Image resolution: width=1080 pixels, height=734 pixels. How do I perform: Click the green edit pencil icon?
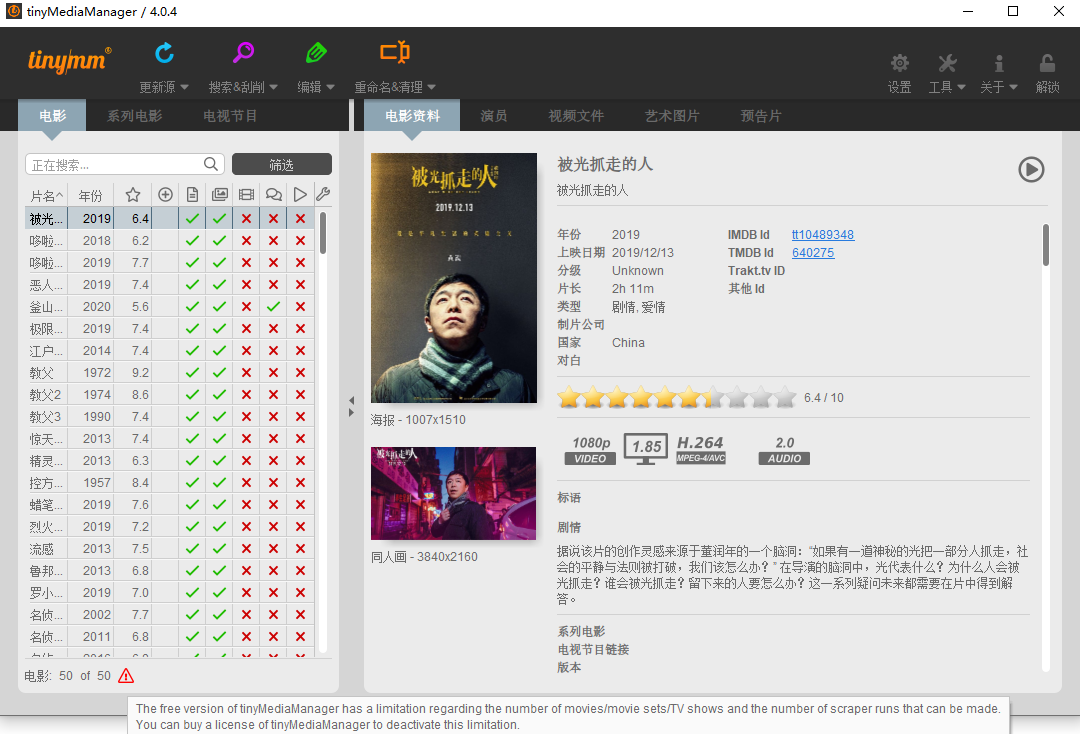pyautogui.click(x=315, y=53)
